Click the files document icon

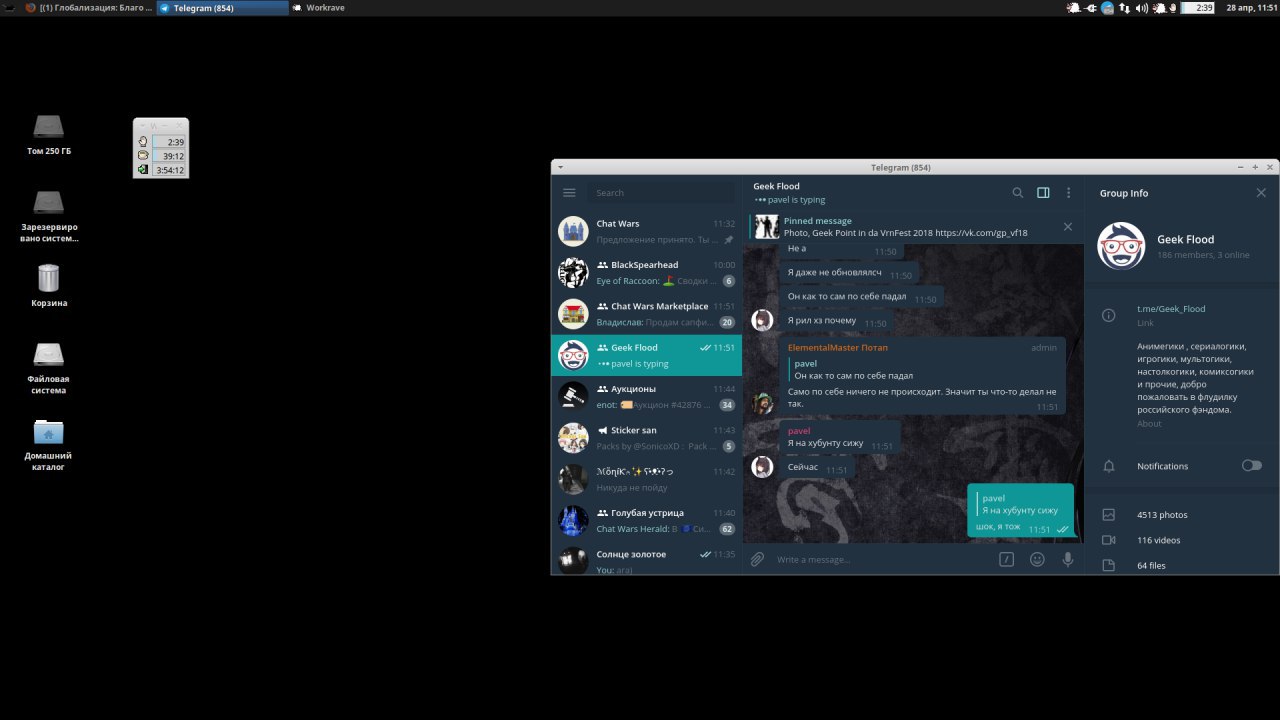coord(1108,565)
